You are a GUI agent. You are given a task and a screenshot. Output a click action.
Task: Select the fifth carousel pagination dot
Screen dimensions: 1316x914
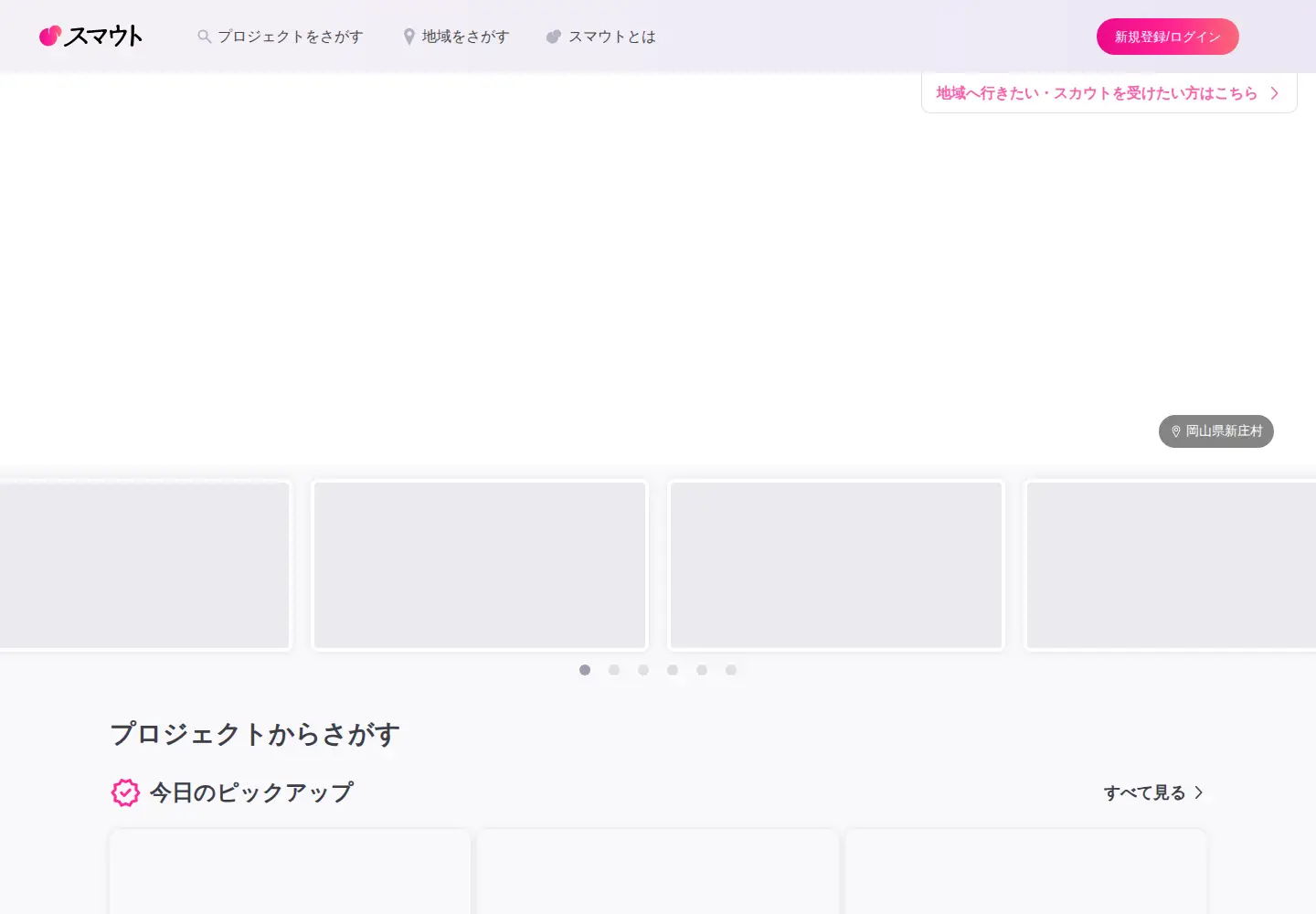point(702,670)
